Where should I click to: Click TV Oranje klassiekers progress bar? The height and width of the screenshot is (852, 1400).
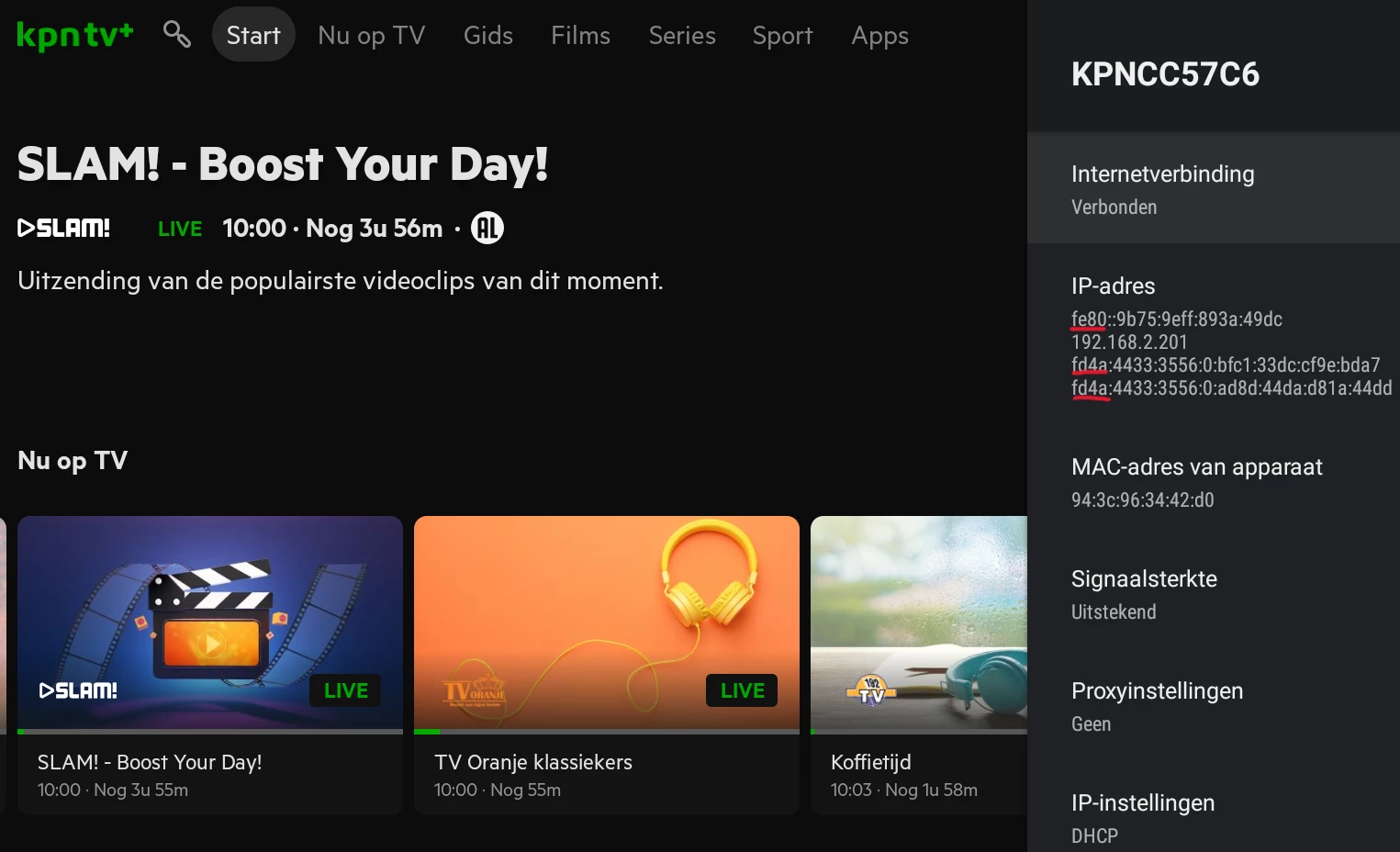point(607,732)
